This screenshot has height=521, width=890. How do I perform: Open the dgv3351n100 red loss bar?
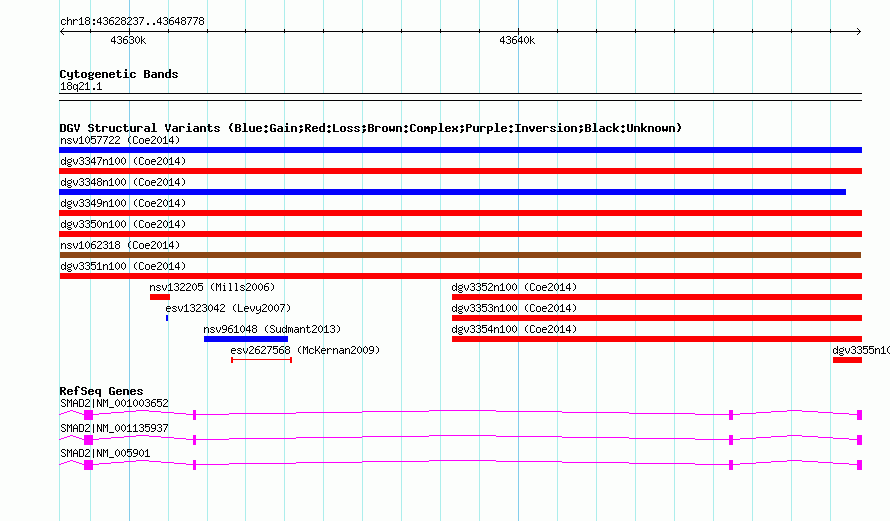(460, 276)
